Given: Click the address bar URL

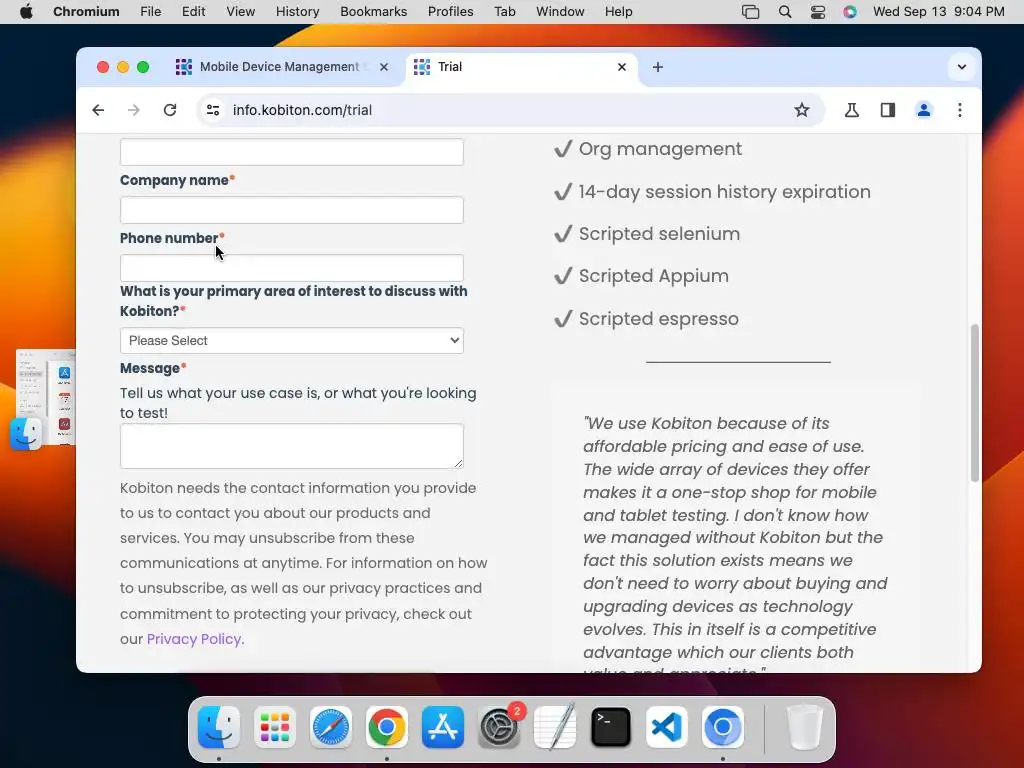Looking at the screenshot, I should (302, 110).
